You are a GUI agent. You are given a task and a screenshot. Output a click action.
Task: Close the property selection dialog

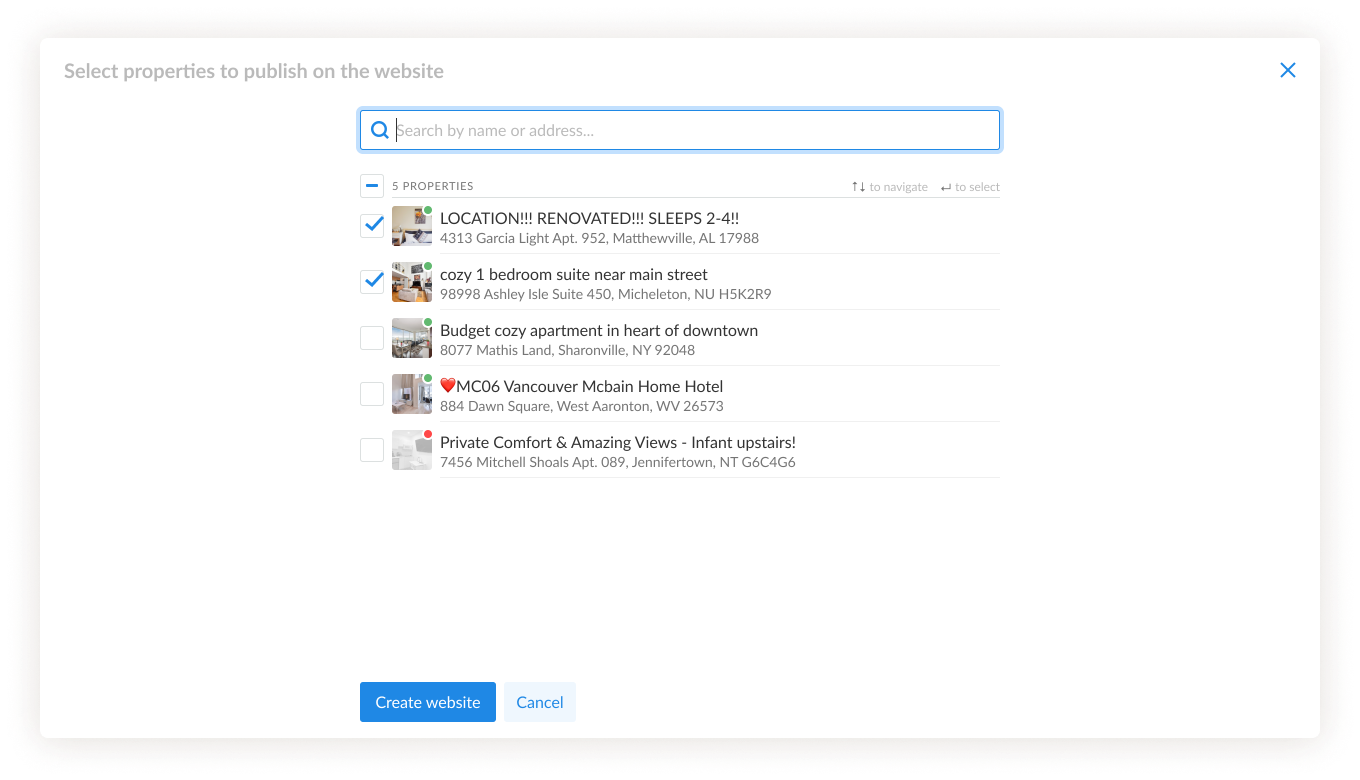click(x=1288, y=70)
